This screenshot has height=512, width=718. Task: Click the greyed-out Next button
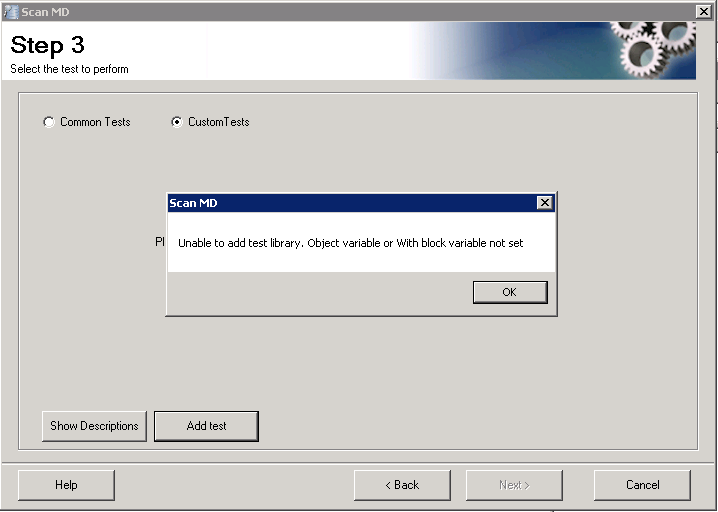point(514,485)
